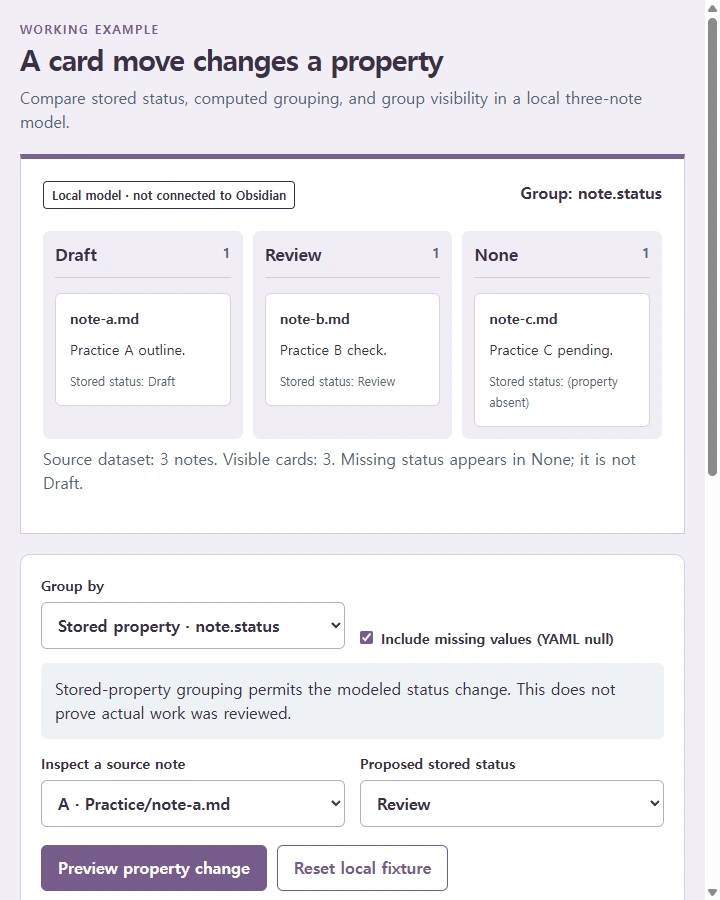Viewport: 720px width, 900px height.
Task: Click the Group: note.status label
Action: [x=591, y=194]
